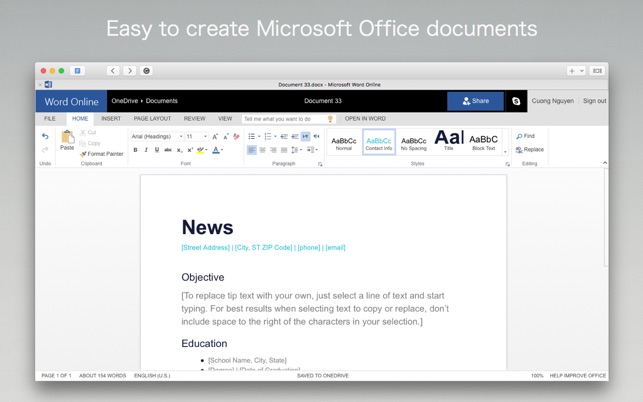Open the numbering list dropdown arrow
The width and height of the screenshot is (643, 402).
tap(275, 136)
